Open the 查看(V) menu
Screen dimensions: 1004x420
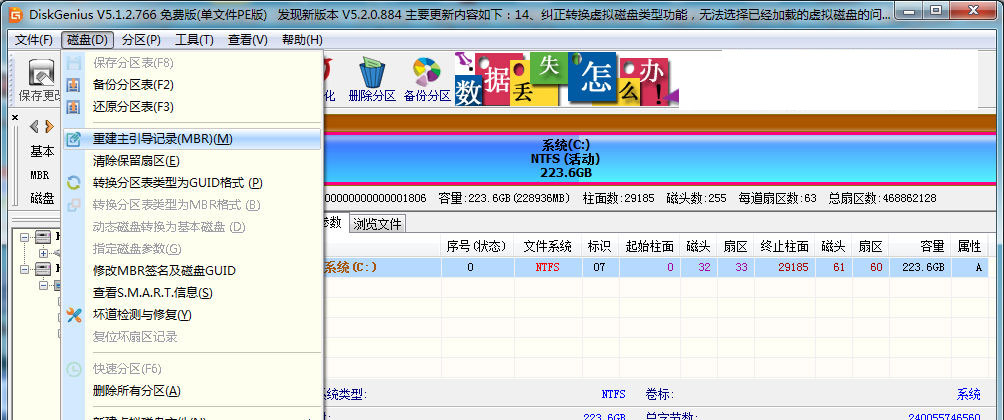247,40
